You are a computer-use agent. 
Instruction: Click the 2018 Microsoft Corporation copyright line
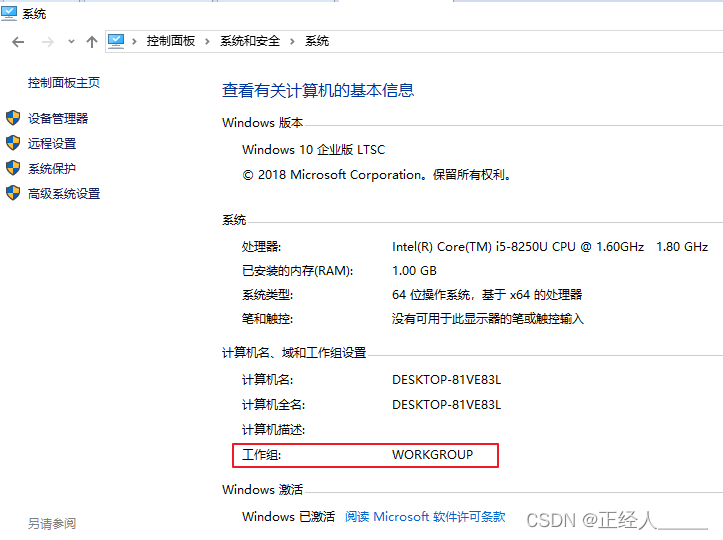point(376,175)
